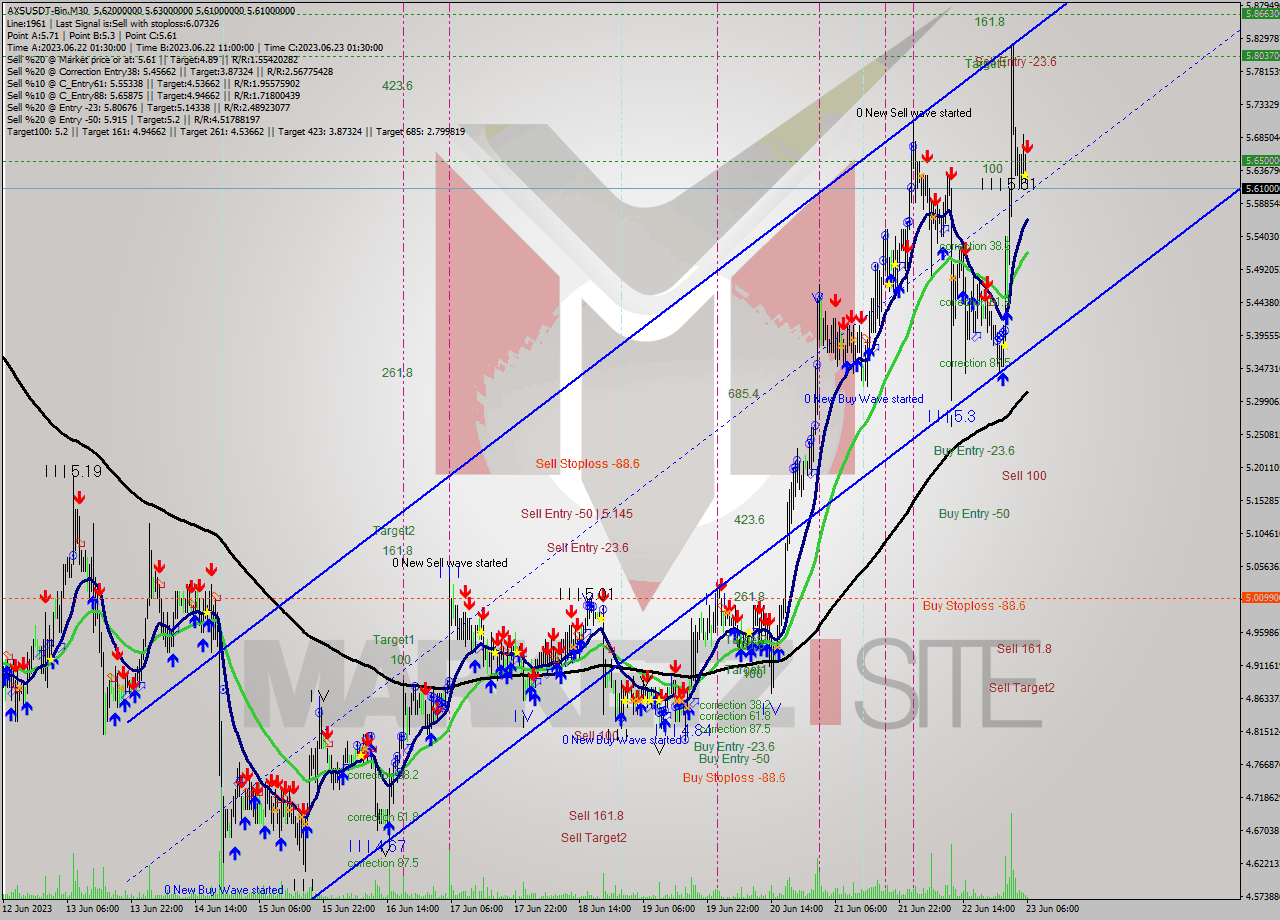The height and width of the screenshot is (920, 1280).
Task: Click the '19 Jun 22:00' time label
Action: [732, 909]
